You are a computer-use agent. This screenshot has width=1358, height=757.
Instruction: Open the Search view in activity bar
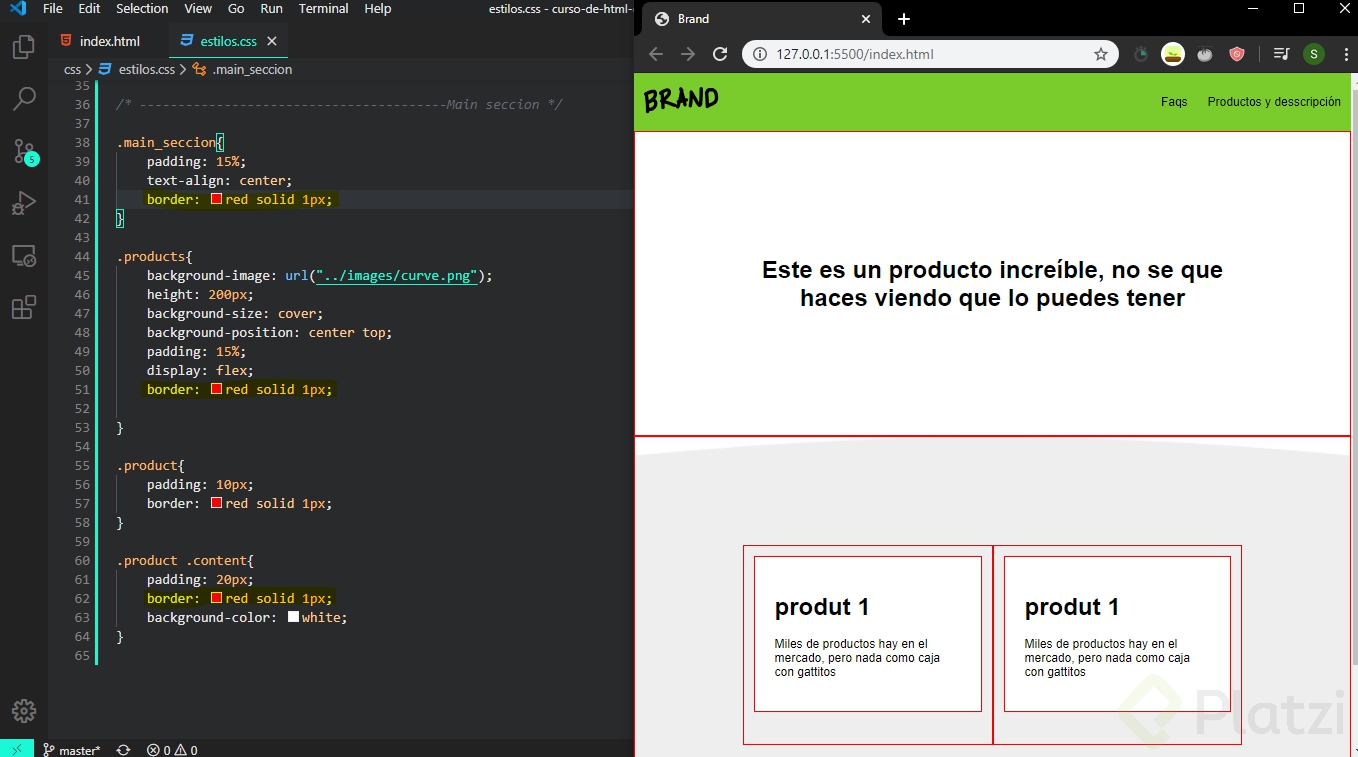pyautogui.click(x=23, y=98)
